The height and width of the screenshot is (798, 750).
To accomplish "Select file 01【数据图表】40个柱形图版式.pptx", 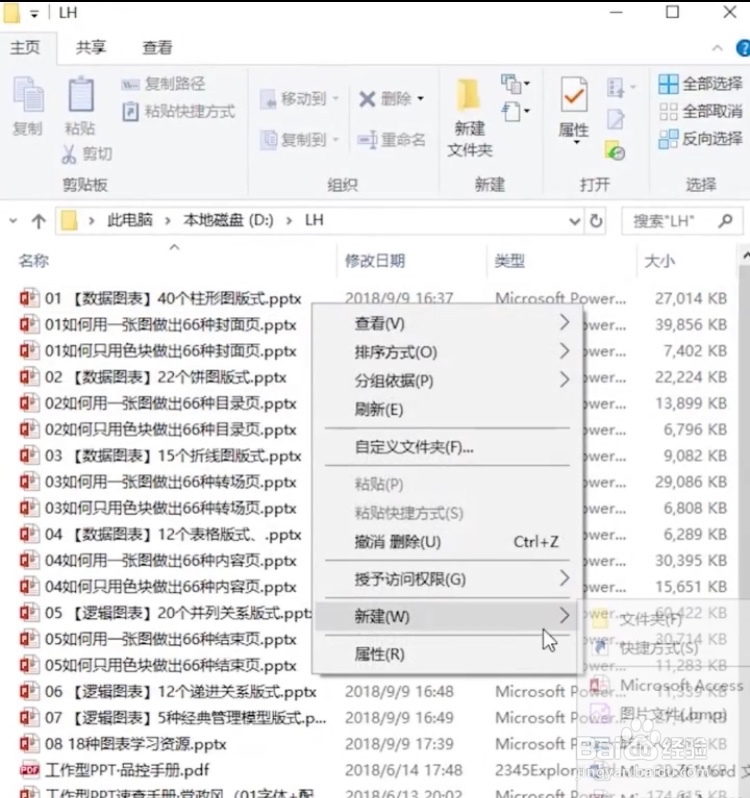I will click(x=174, y=298).
